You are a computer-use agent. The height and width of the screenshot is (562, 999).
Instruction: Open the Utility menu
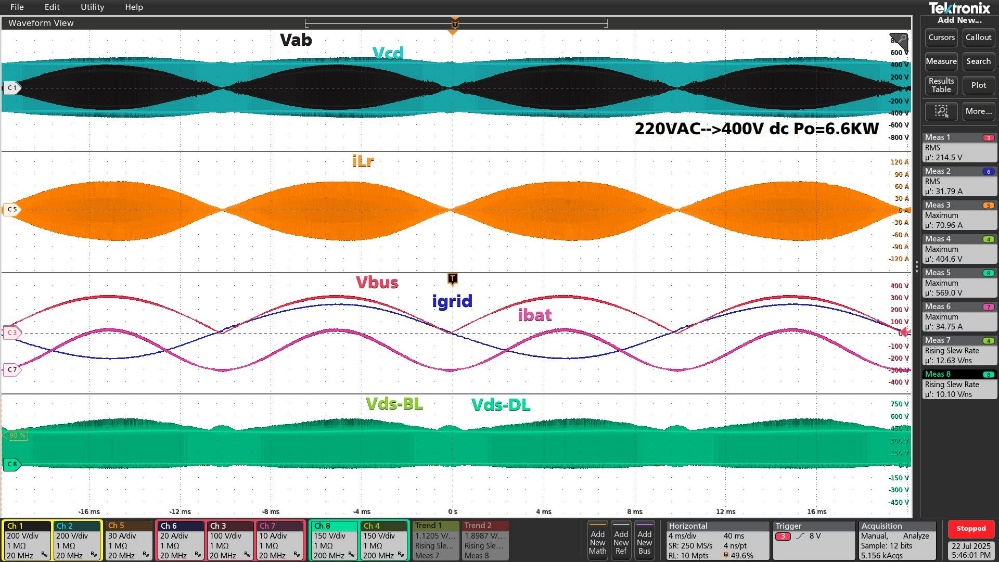92,7
